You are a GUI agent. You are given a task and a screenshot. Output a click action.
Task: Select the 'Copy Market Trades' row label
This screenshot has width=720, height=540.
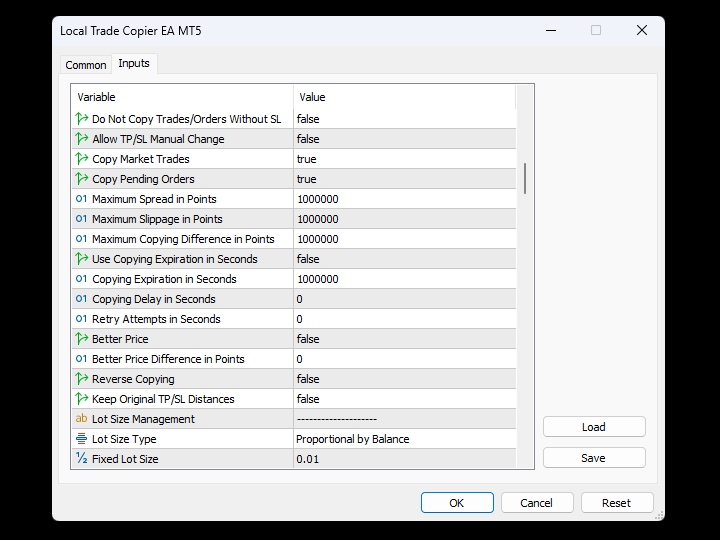pyautogui.click(x=141, y=159)
